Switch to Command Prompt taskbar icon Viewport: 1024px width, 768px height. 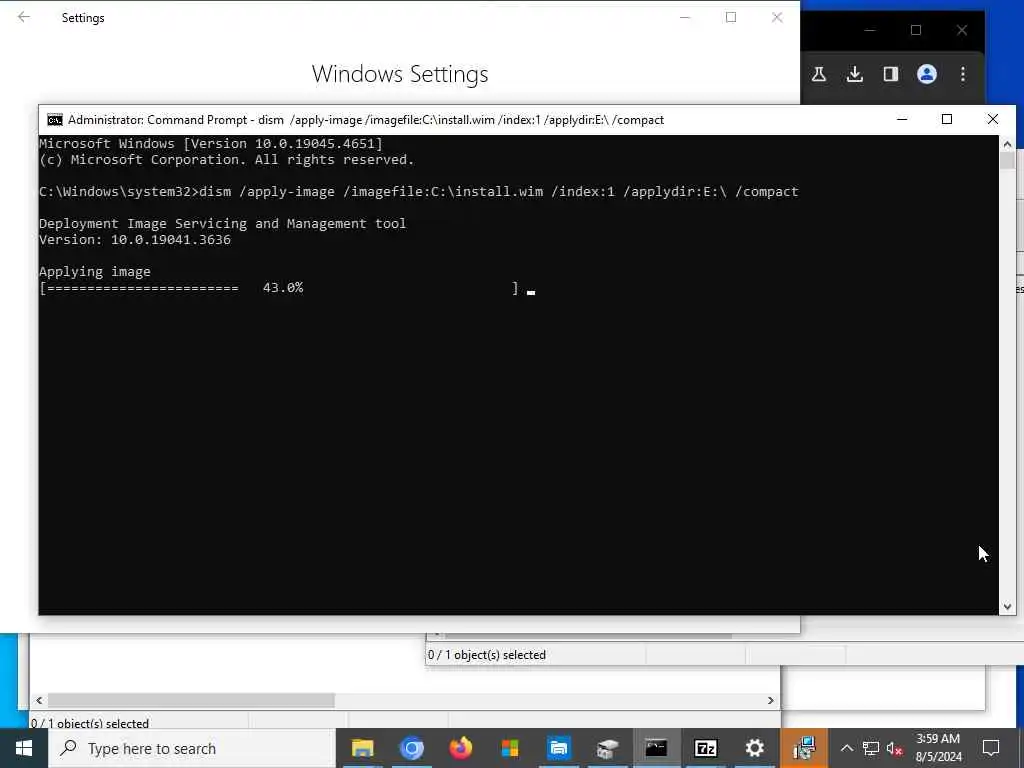[x=656, y=748]
